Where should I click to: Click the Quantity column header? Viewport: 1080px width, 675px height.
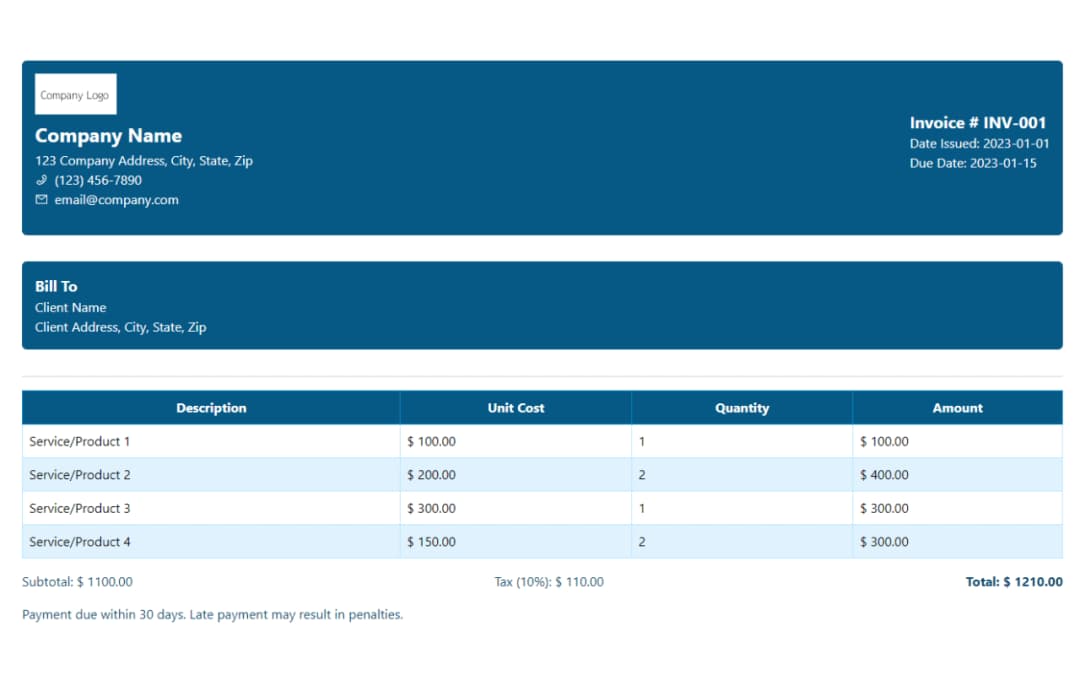742,408
